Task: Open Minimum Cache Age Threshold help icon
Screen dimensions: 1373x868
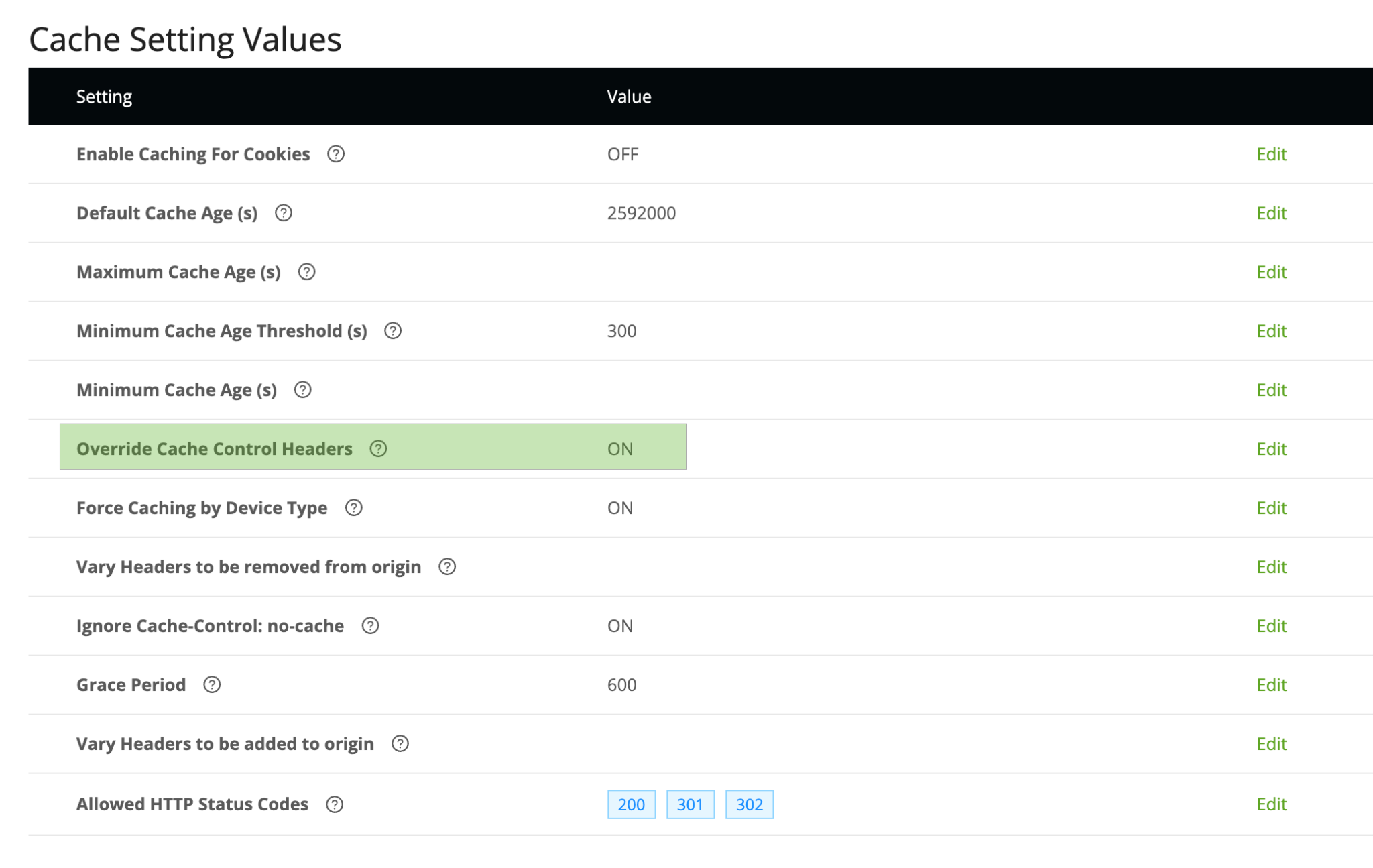Action: coord(393,331)
